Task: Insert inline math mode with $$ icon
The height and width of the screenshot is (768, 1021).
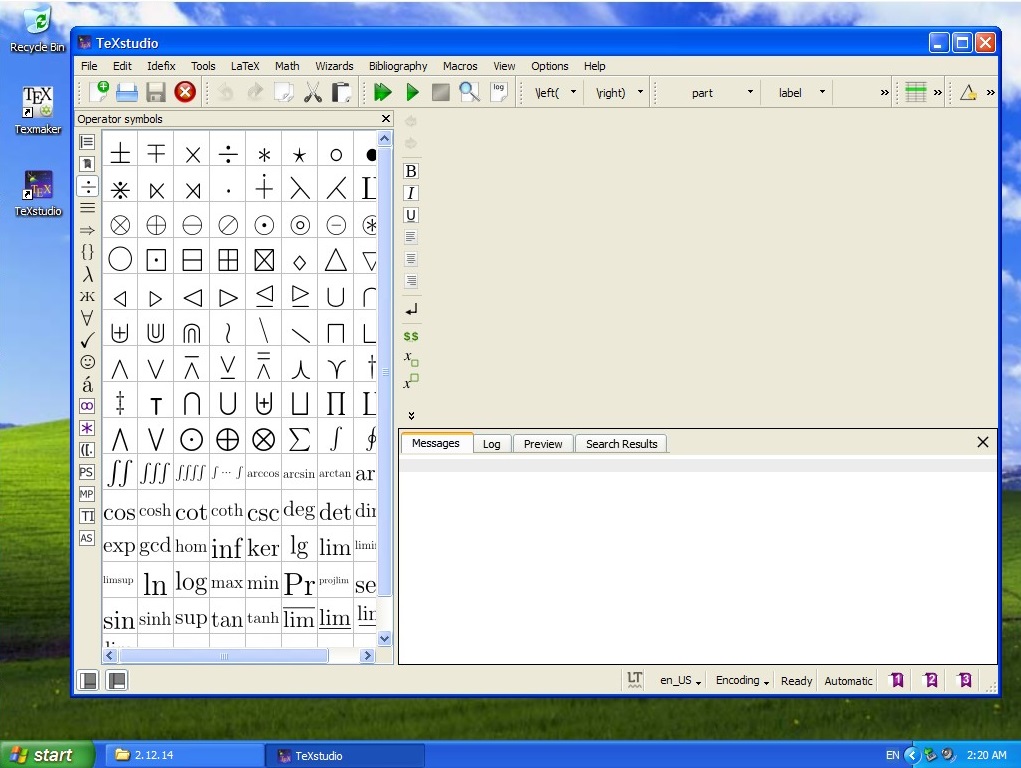Action: 411,336
